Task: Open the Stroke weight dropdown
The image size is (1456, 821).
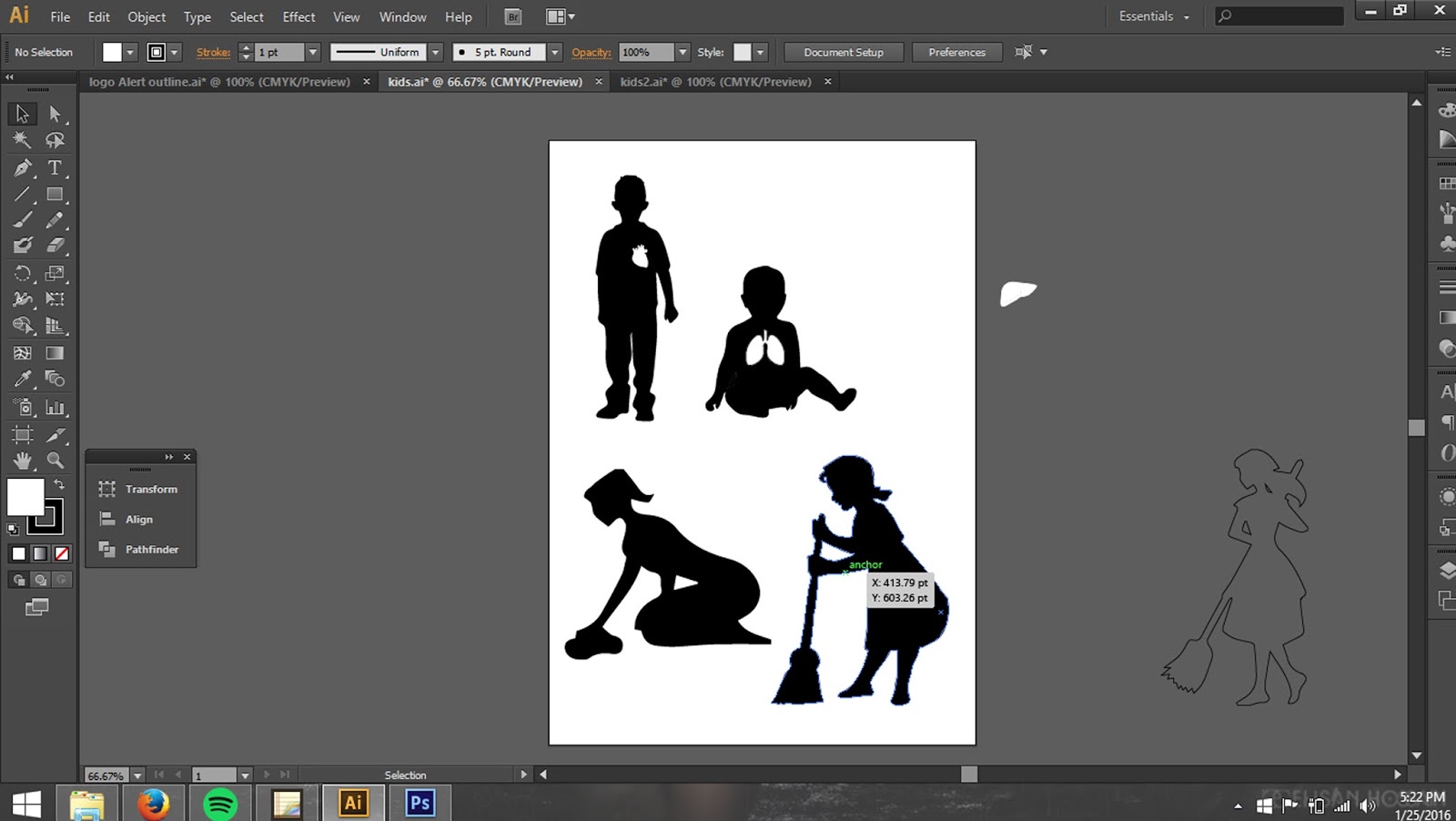Action: (313, 52)
